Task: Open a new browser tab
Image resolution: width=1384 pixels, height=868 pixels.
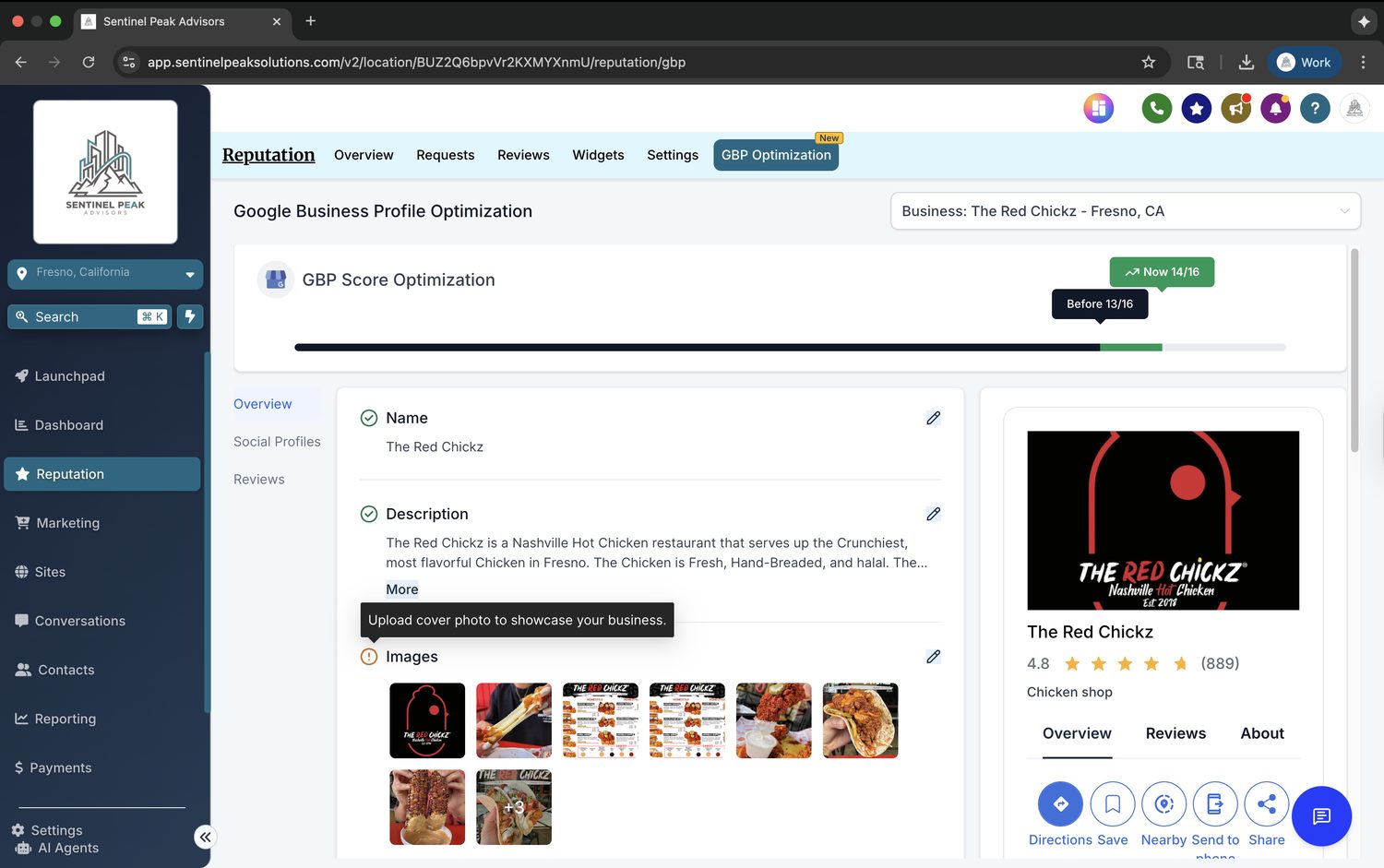Action: click(311, 20)
